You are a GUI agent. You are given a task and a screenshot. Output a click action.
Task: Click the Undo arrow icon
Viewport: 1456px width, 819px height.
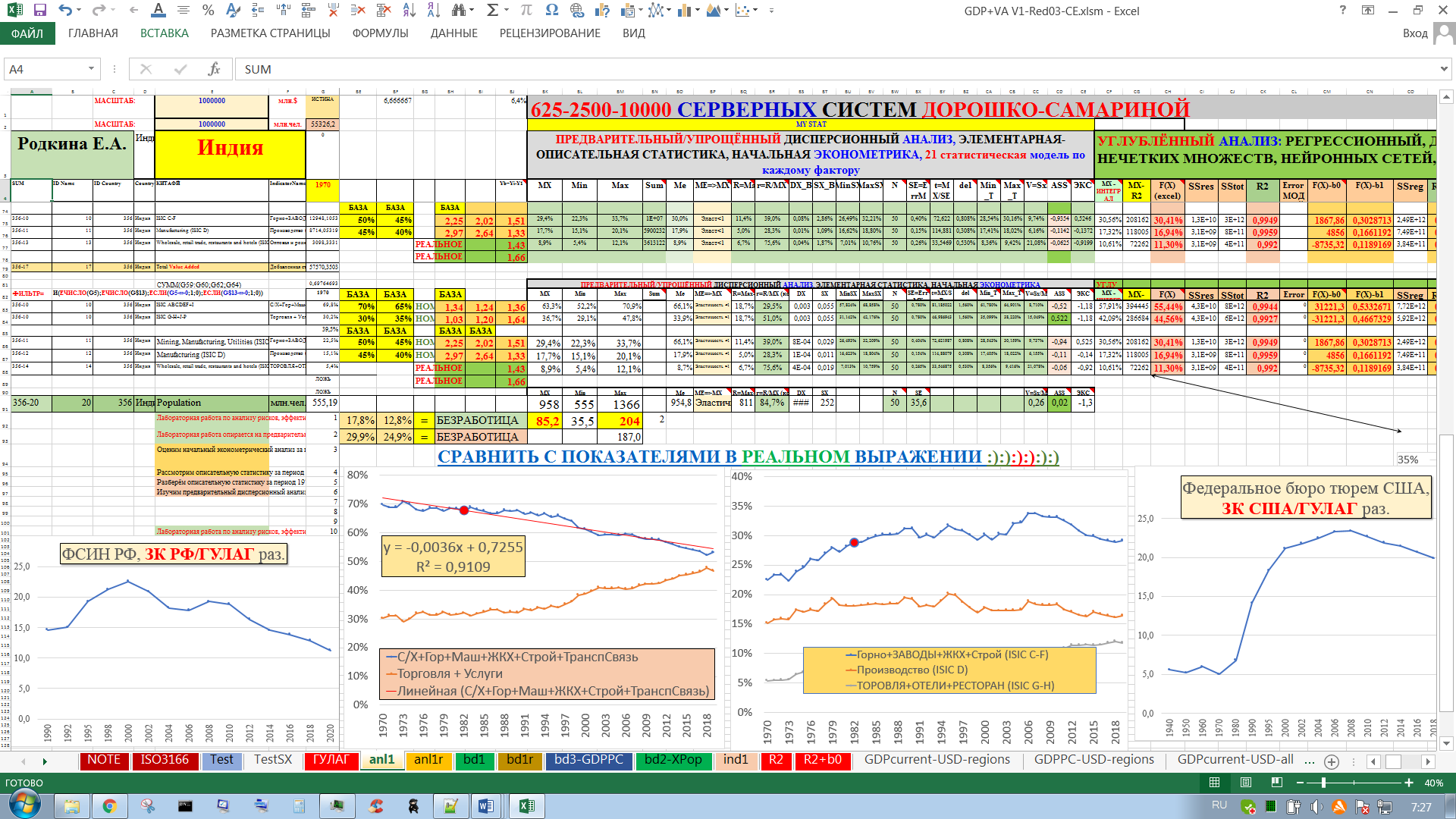point(65,11)
